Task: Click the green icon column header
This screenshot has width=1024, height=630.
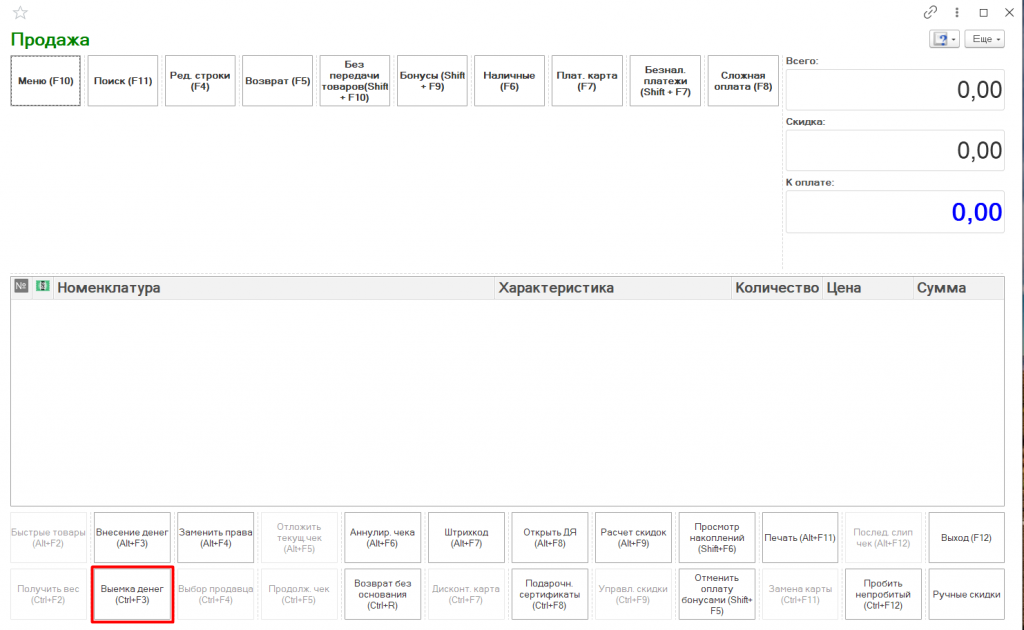Action: [43, 287]
